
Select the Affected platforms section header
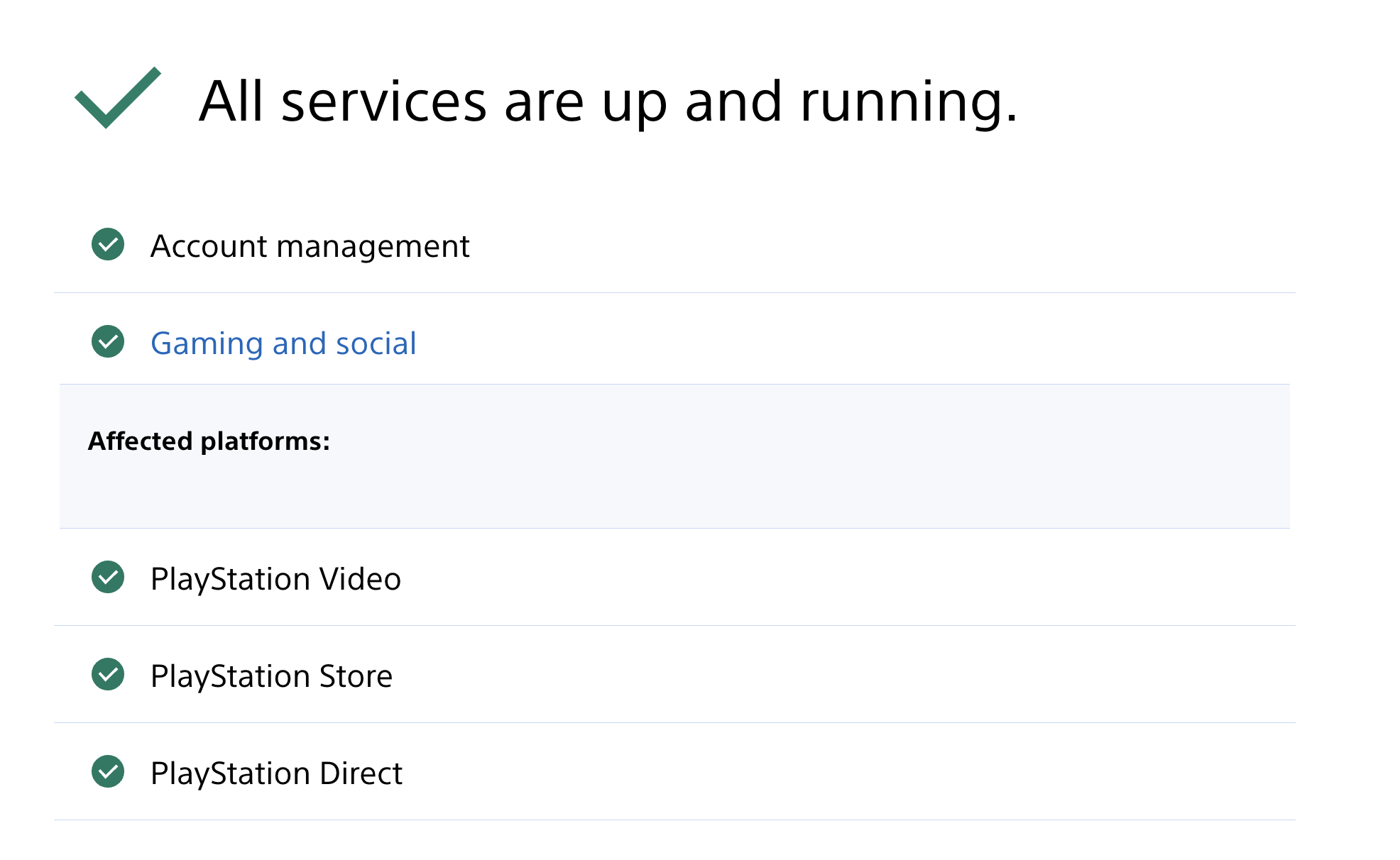pos(209,441)
